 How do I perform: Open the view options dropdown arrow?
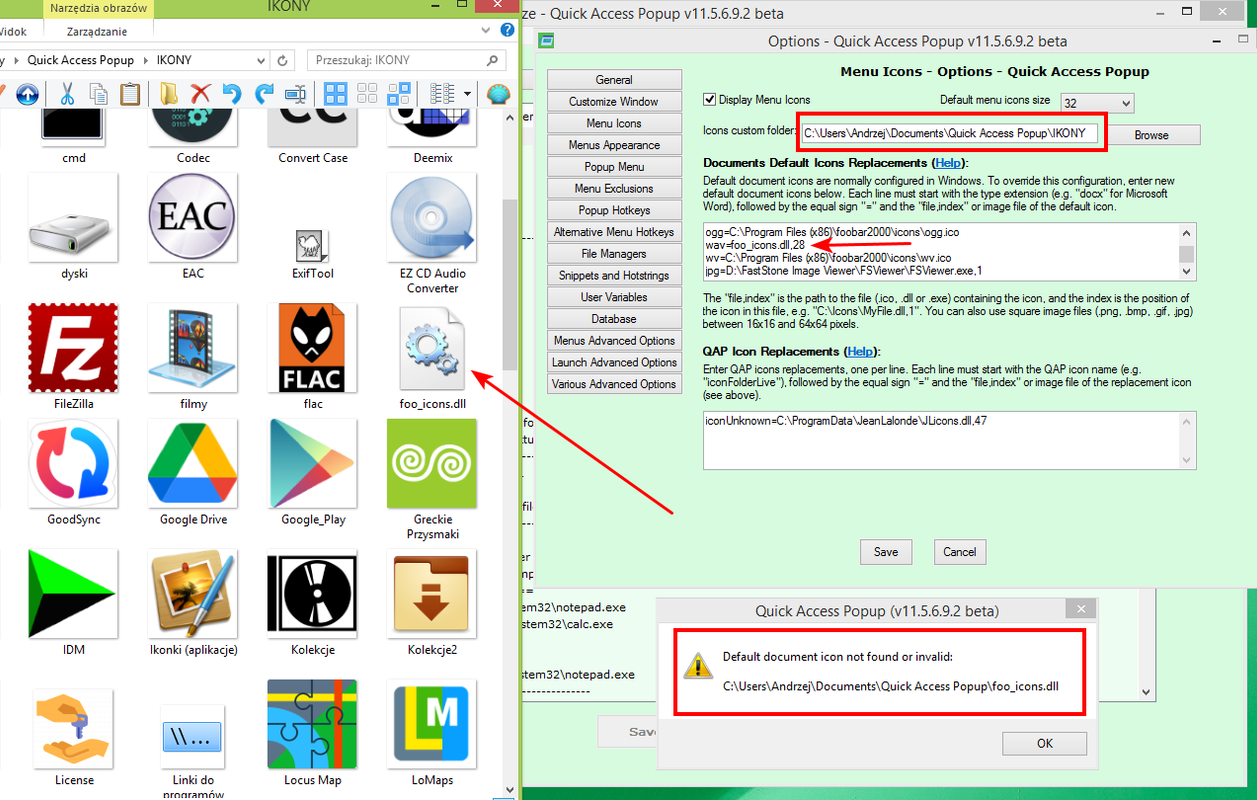click(x=467, y=94)
